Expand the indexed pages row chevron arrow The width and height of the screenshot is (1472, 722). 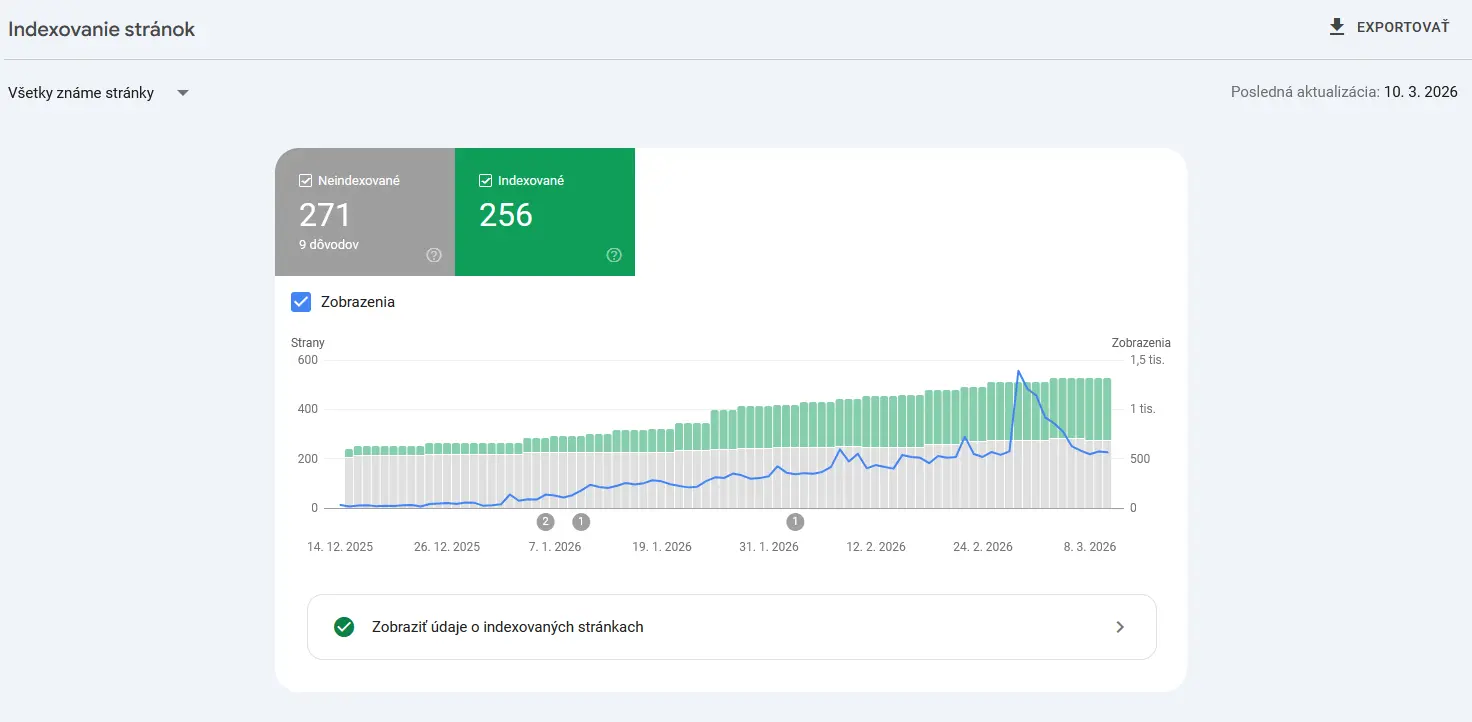pyautogui.click(x=1120, y=627)
